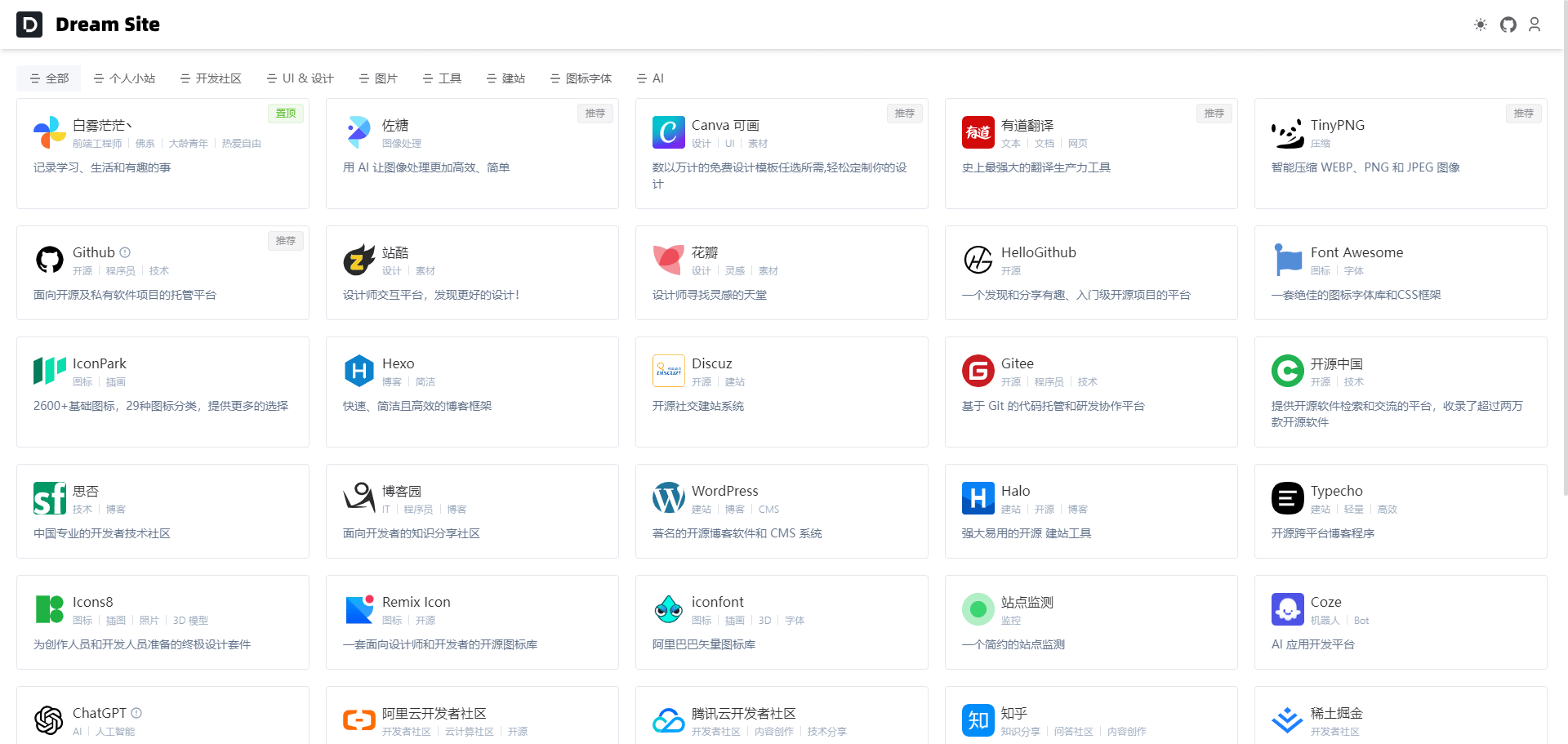Open the Canva 可画 title link
Screen dimensions: 1568x744
click(x=725, y=125)
